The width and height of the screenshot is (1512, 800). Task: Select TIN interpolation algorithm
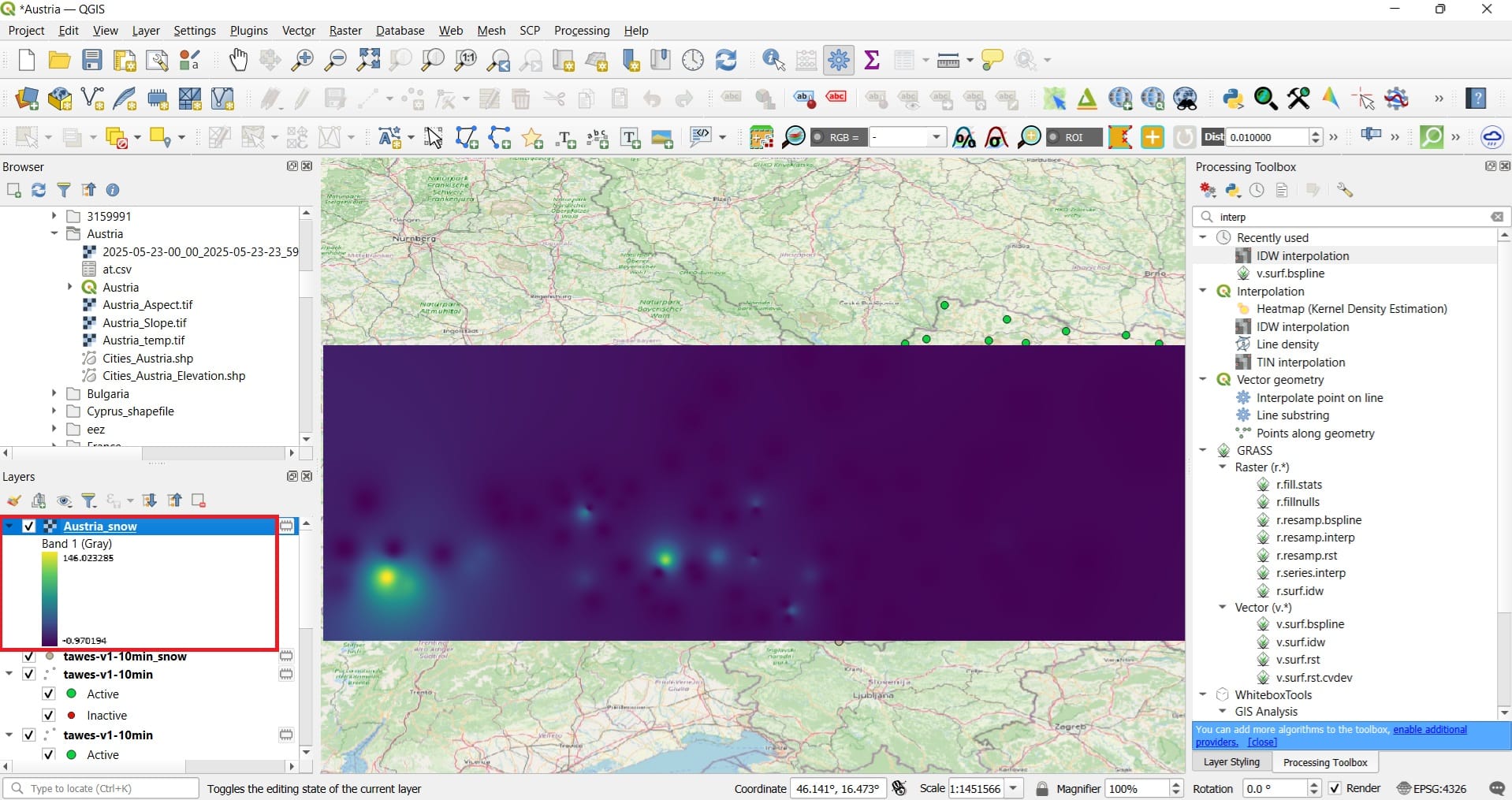point(1301,362)
